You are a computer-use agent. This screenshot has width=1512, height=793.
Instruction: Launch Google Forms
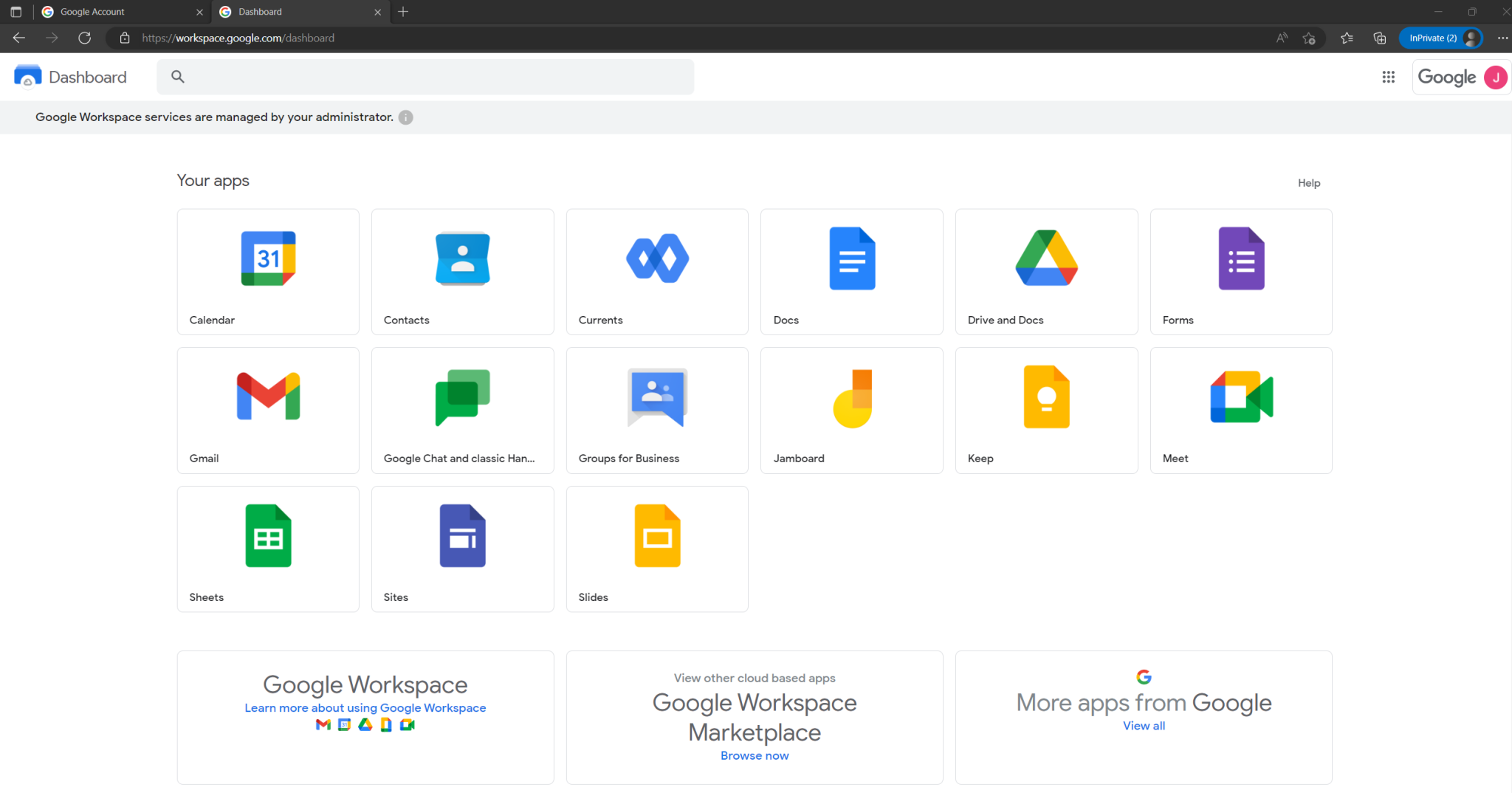[1240, 271]
